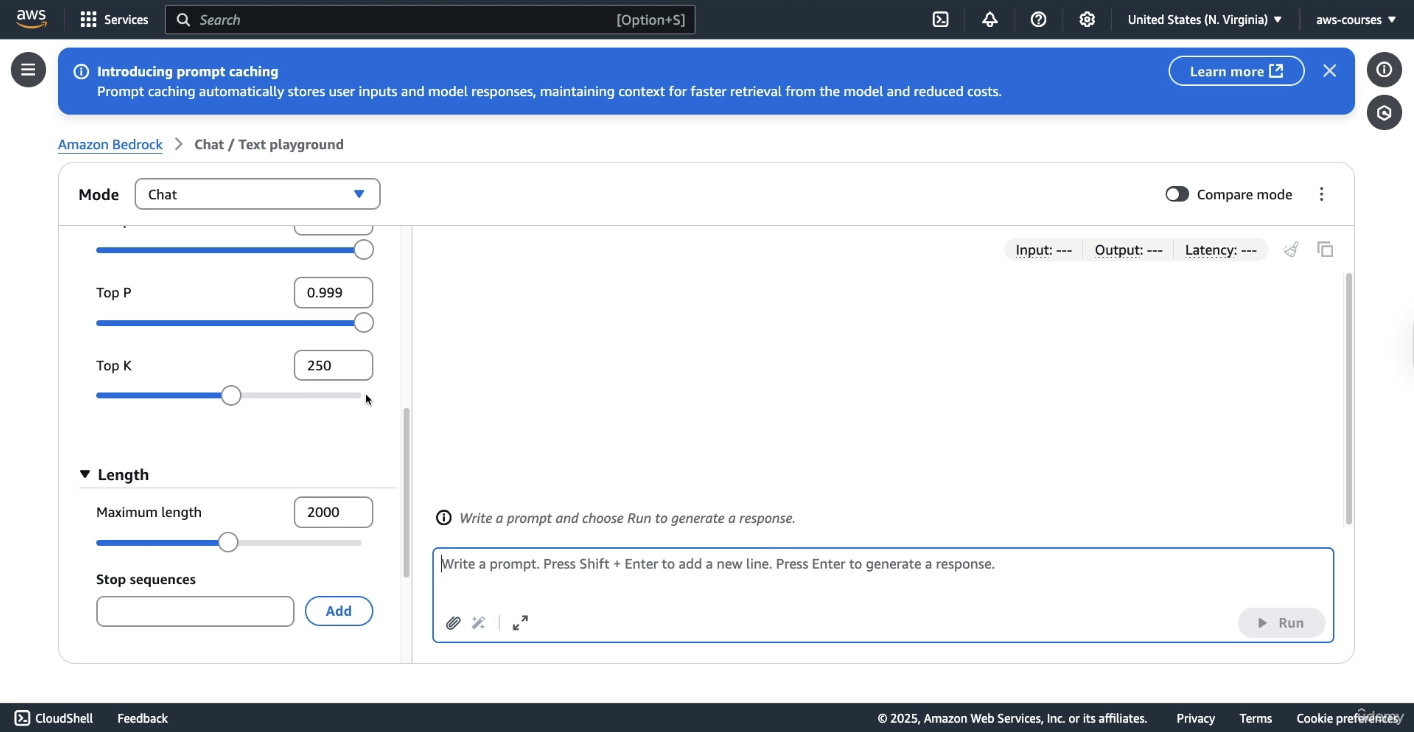Focus the AWS console search box
The width and height of the screenshot is (1414, 732).
[x=430, y=19]
